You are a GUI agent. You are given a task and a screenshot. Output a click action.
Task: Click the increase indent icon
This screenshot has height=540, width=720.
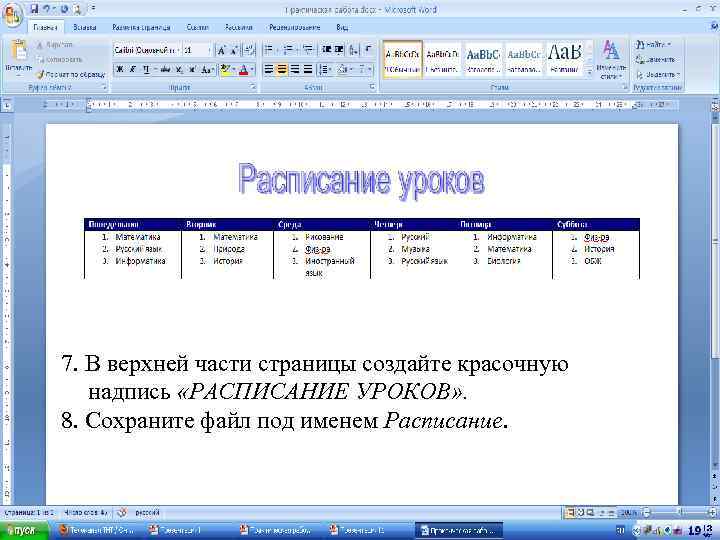click(339, 49)
